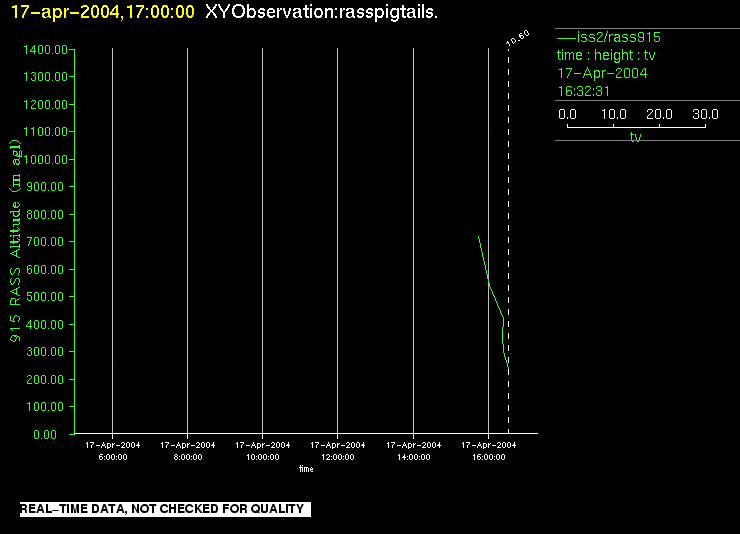
Task: Click the 10.60 label above dashed line
Action: [x=518, y=38]
